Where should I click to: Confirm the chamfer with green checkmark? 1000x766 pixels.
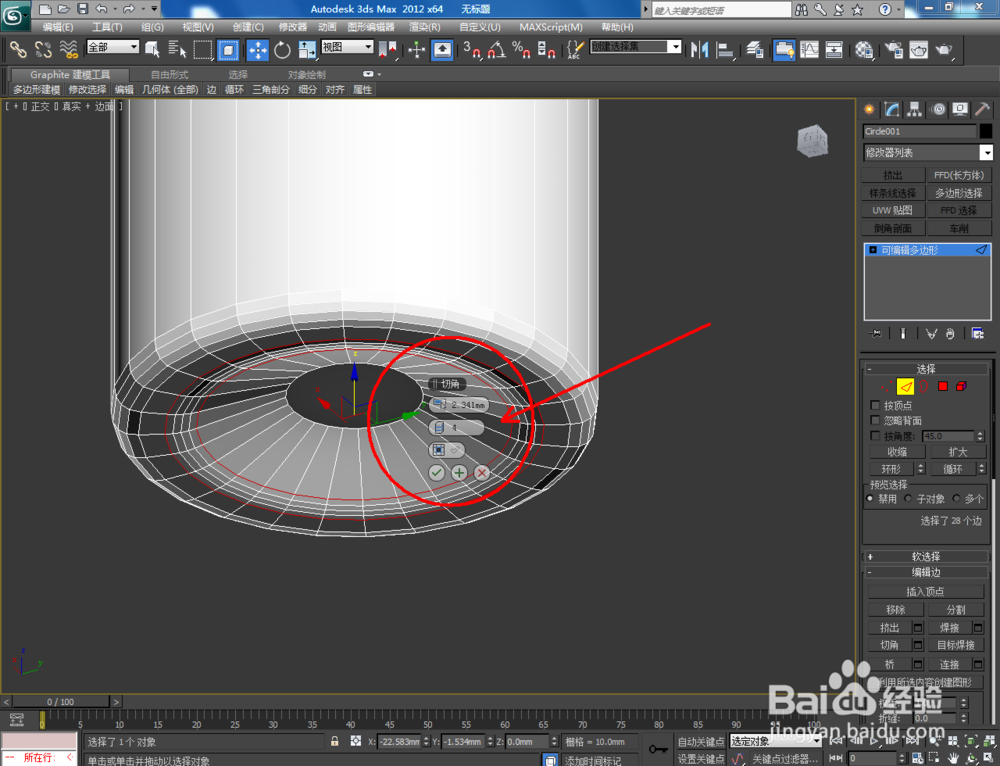(x=437, y=473)
